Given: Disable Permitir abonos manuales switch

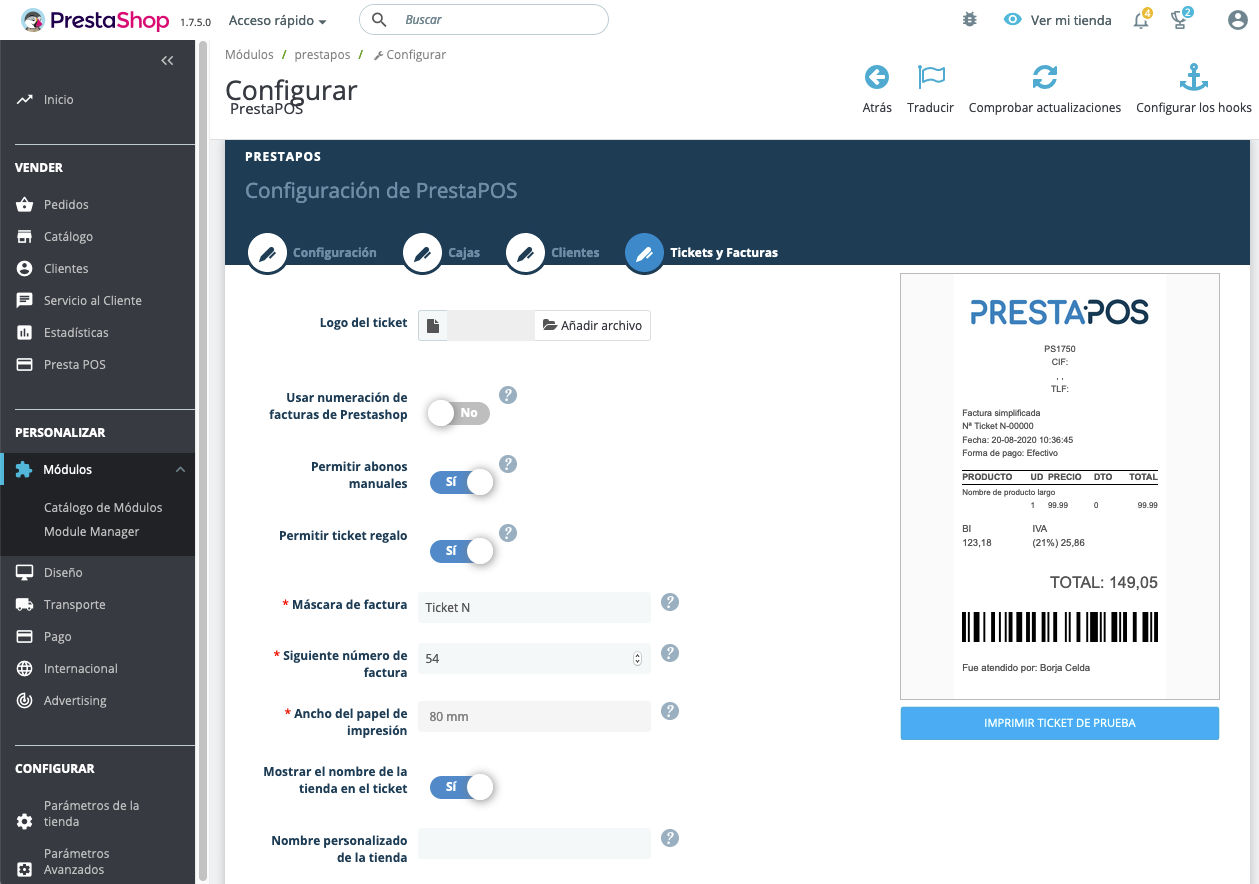Looking at the screenshot, I should (462, 482).
